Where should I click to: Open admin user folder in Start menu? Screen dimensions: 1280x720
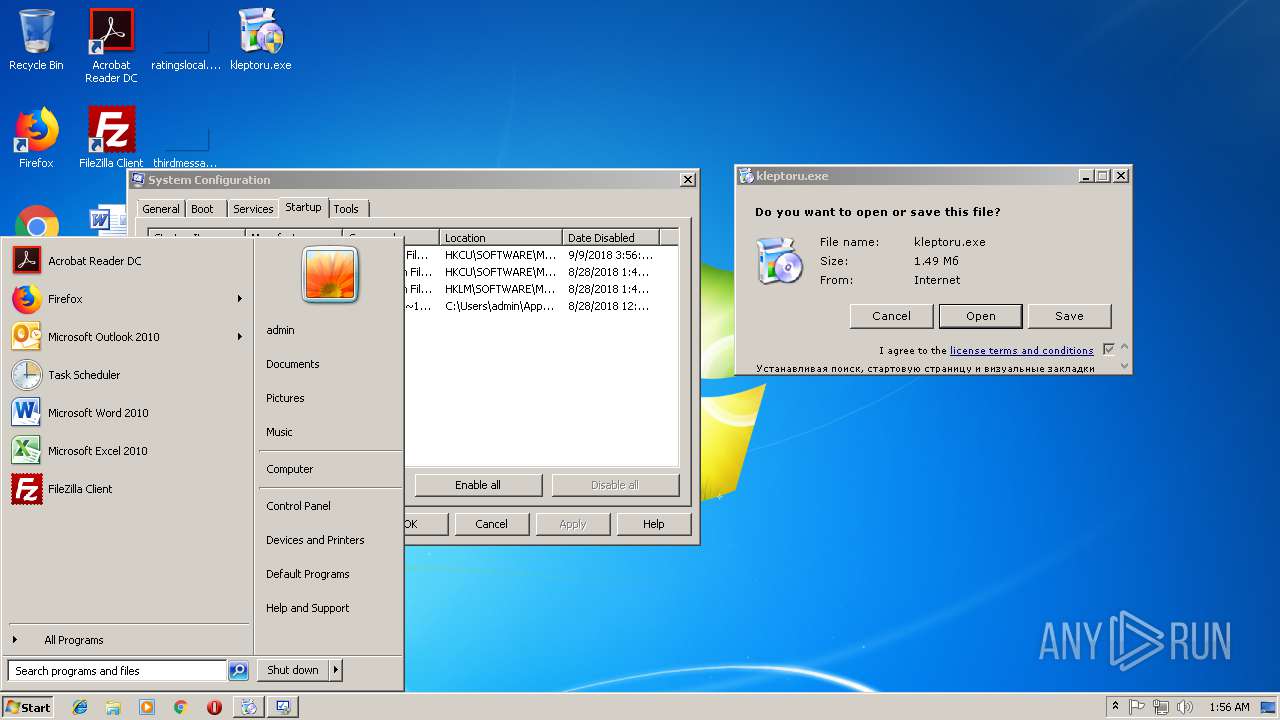[x=280, y=330]
